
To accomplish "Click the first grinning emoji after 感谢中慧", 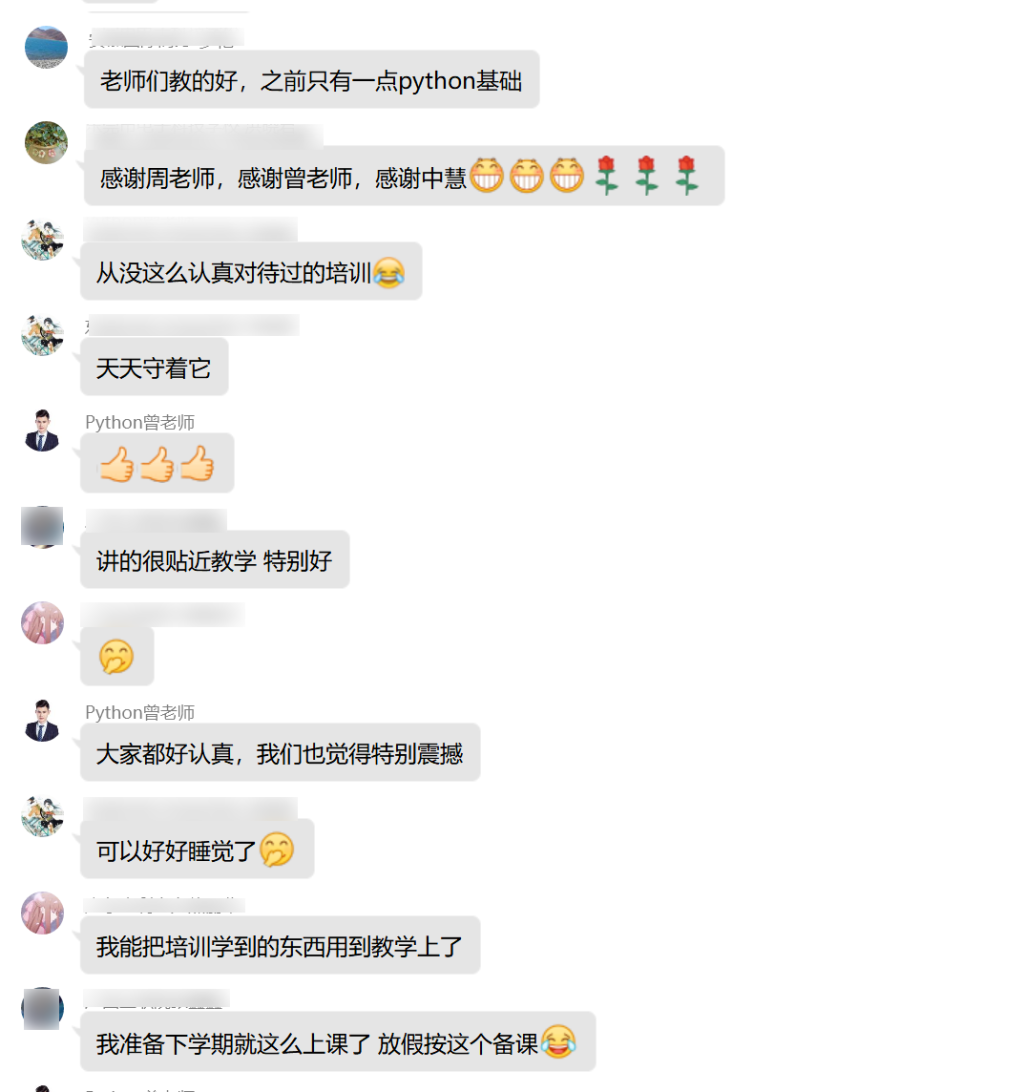I will point(486,175).
